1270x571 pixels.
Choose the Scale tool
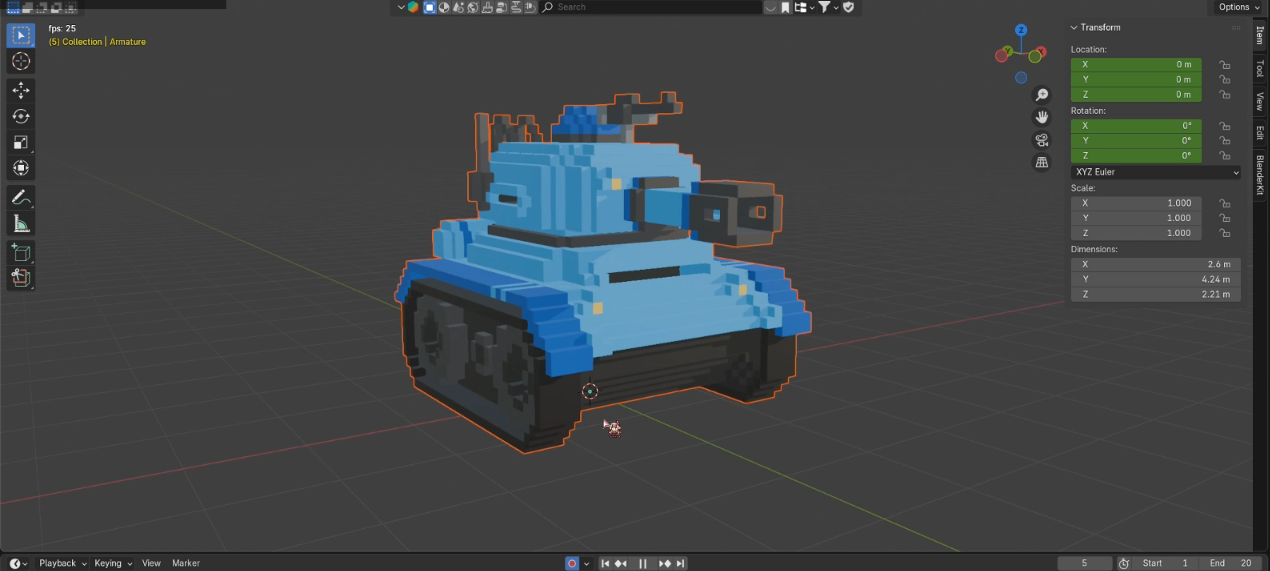(x=21, y=142)
